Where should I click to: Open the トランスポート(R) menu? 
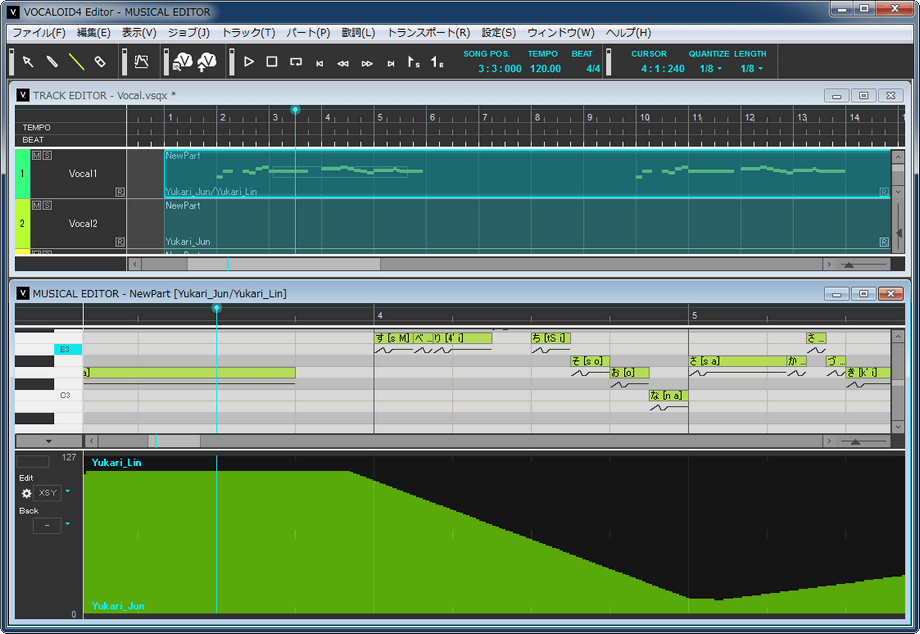coord(428,33)
